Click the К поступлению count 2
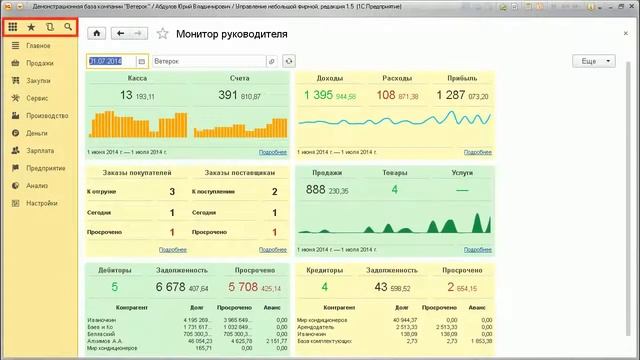The height and width of the screenshot is (360, 640). tap(275, 192)
